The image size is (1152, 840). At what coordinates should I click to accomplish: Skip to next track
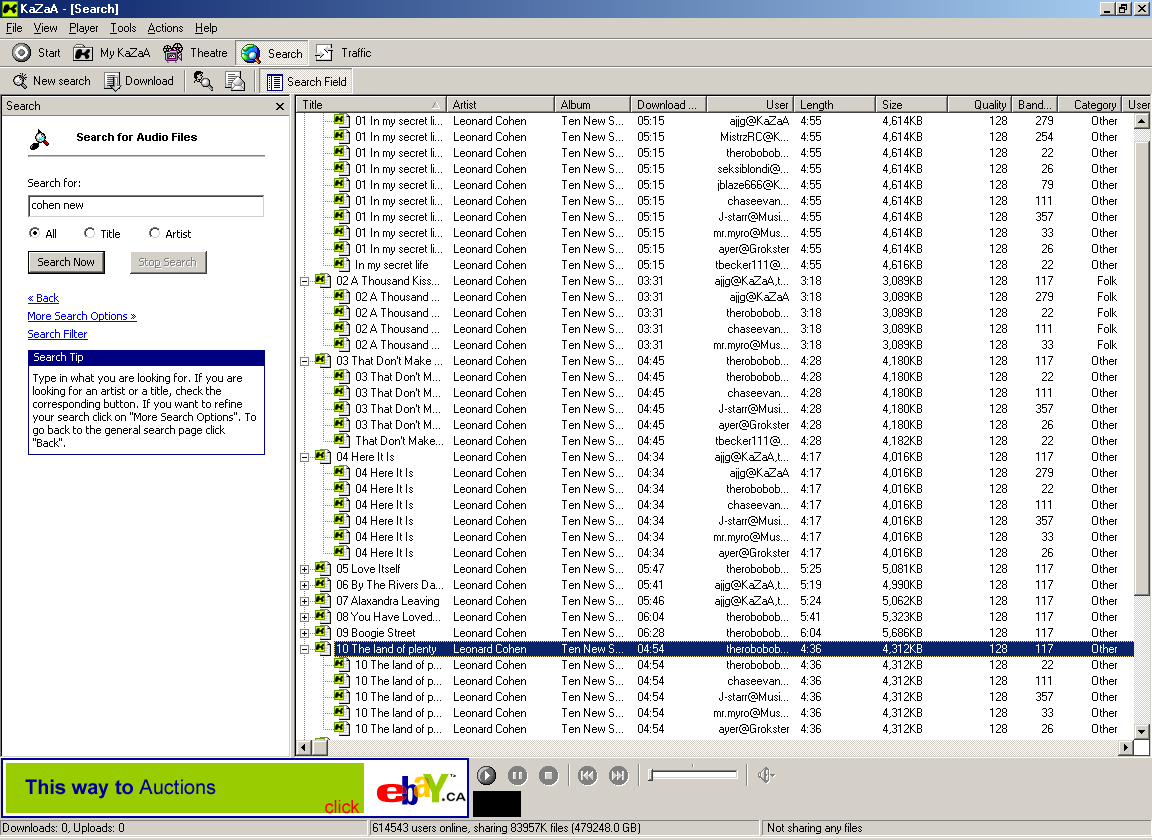tap(619, 775)
